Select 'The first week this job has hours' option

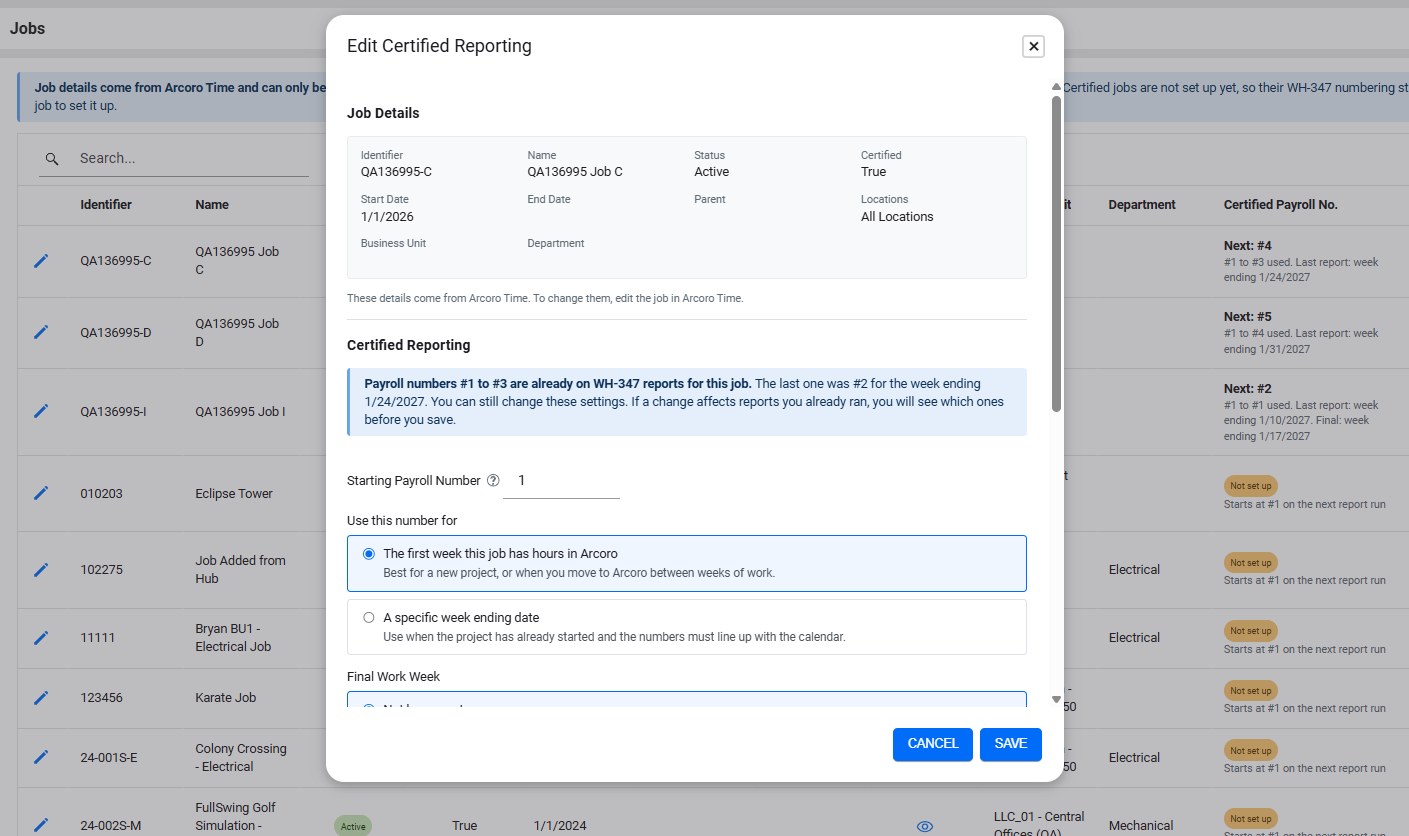686,563
